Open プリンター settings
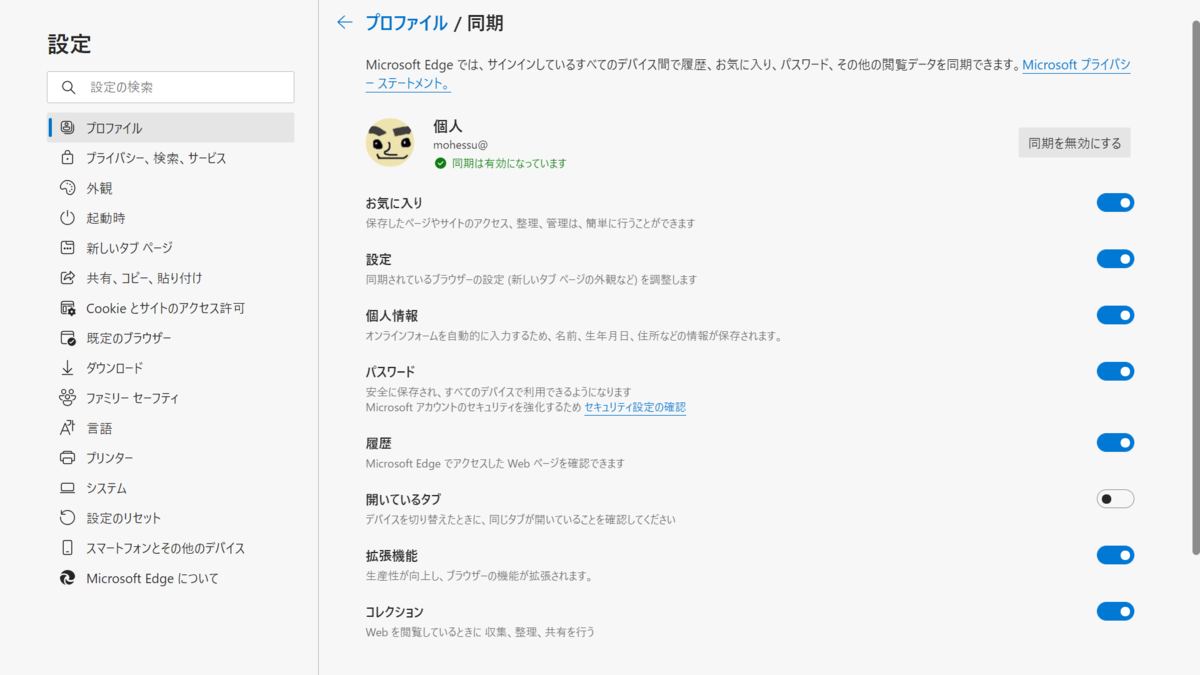Viewport: 1200px width, 675px height. pyautogui.click(x=171, y=458)
